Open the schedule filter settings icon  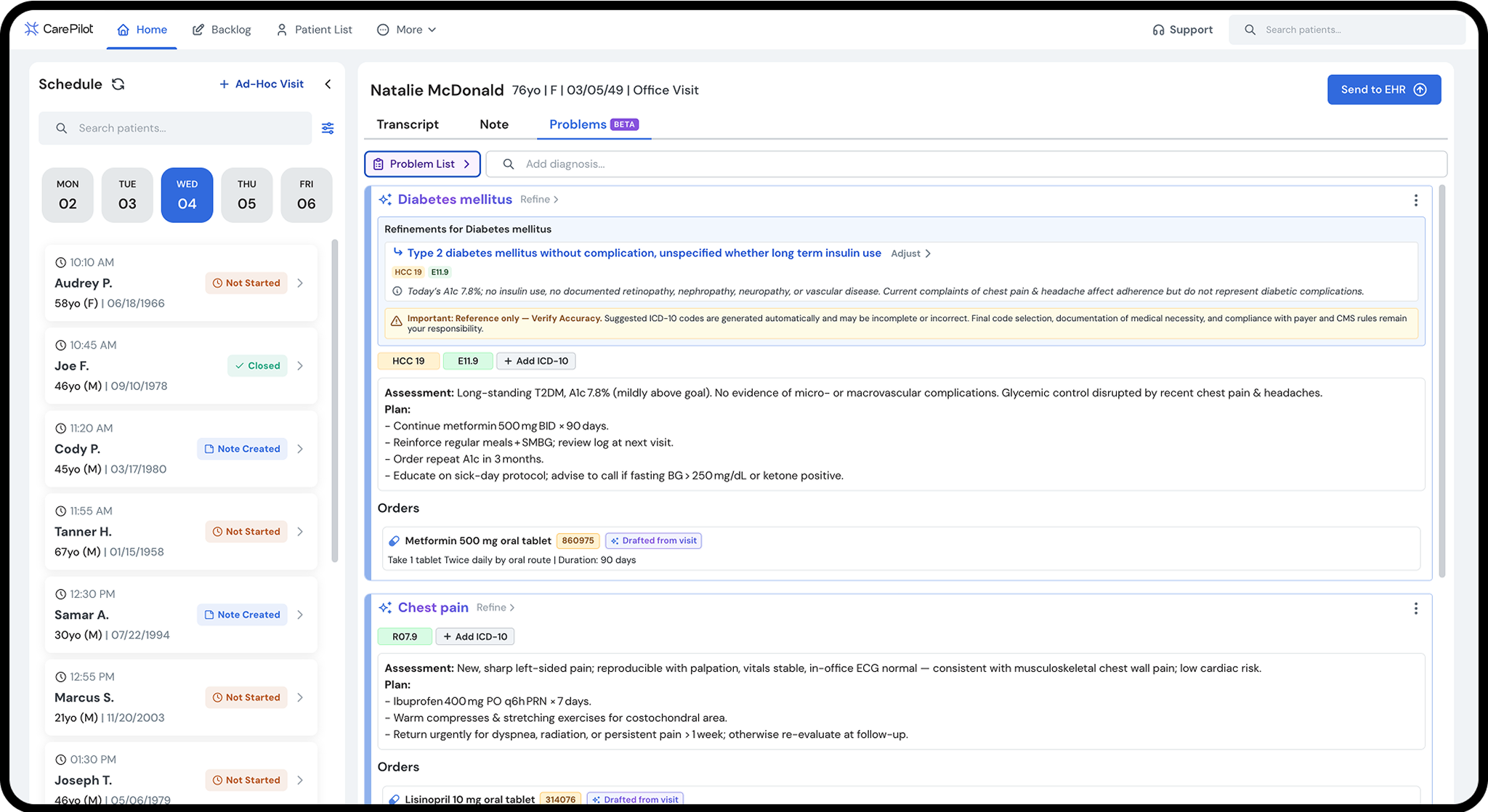click(x=328, y=129)
